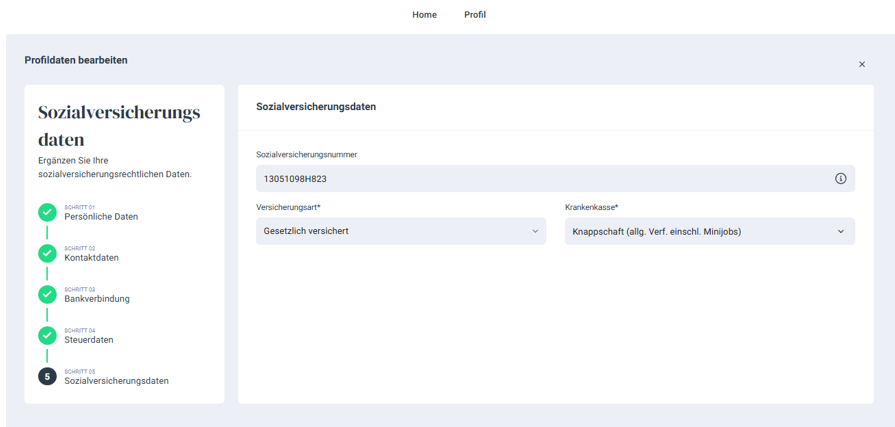
Task: Select Sozialversicherungsdaten step label in sidebar
Action: tap(116, 381)
